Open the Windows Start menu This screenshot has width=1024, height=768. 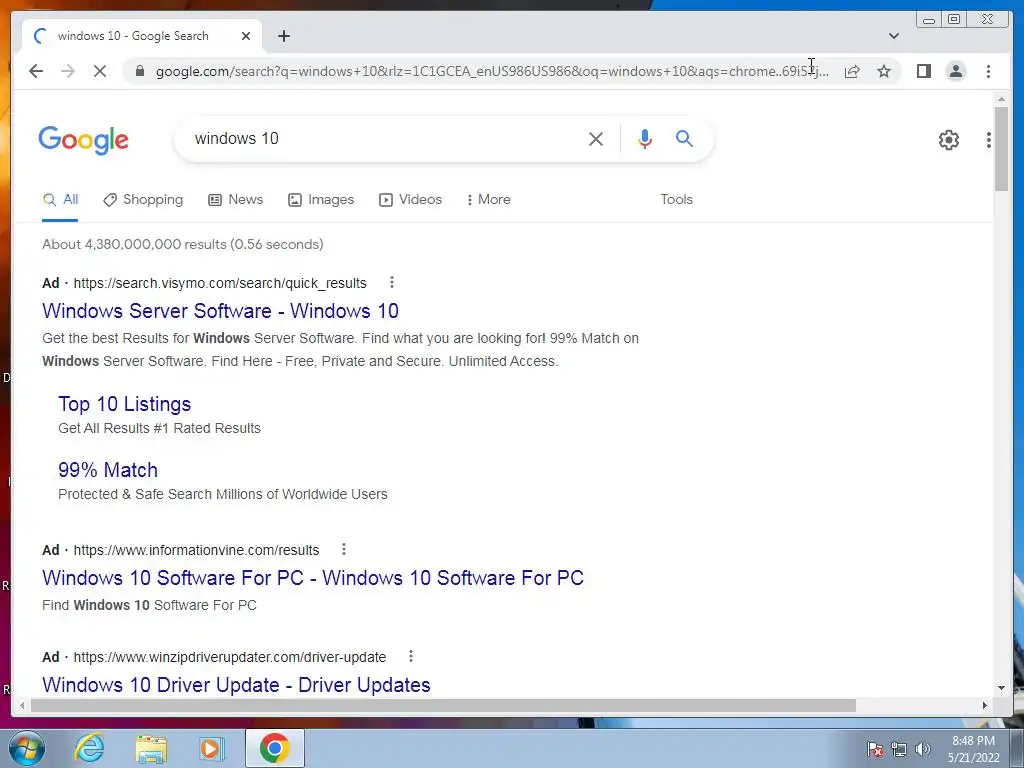pyautogui.click(x=27, y=748)
